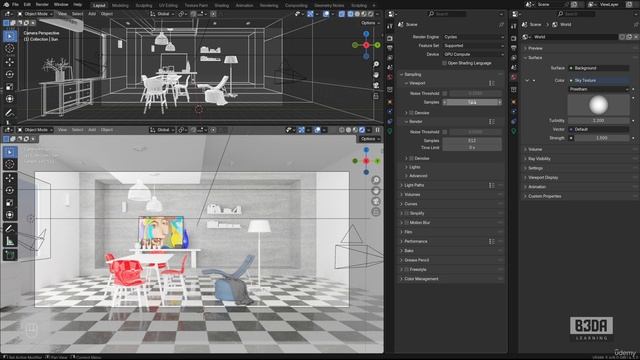
Task: Open World properties tab in right properties editor
Action: pos(514,77)
